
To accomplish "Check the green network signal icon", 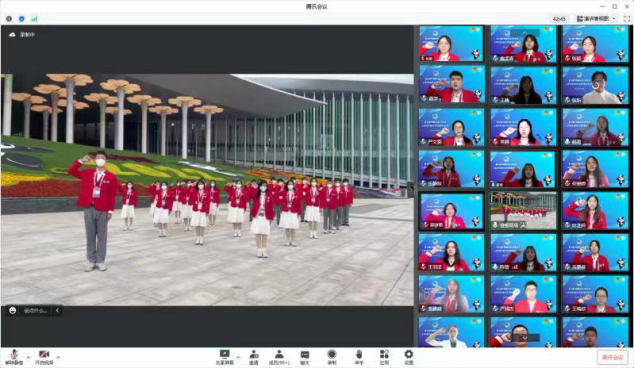I will point(34,19).
